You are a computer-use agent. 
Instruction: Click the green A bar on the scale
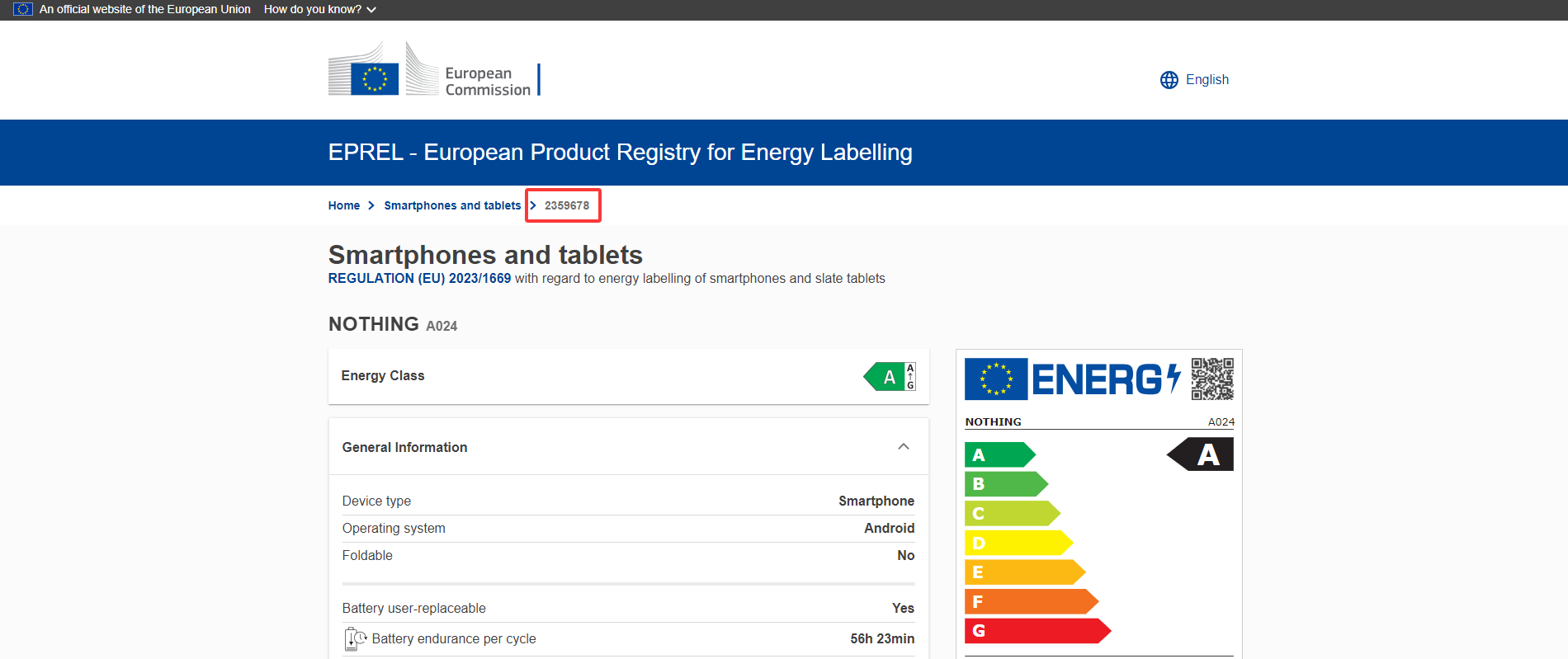tap(999, 454)
